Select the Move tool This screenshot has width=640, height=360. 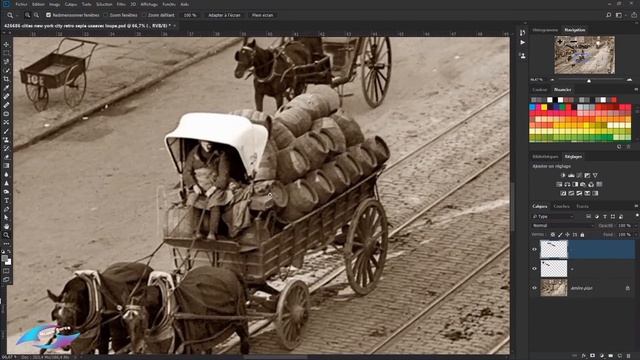tap(6, 44)
